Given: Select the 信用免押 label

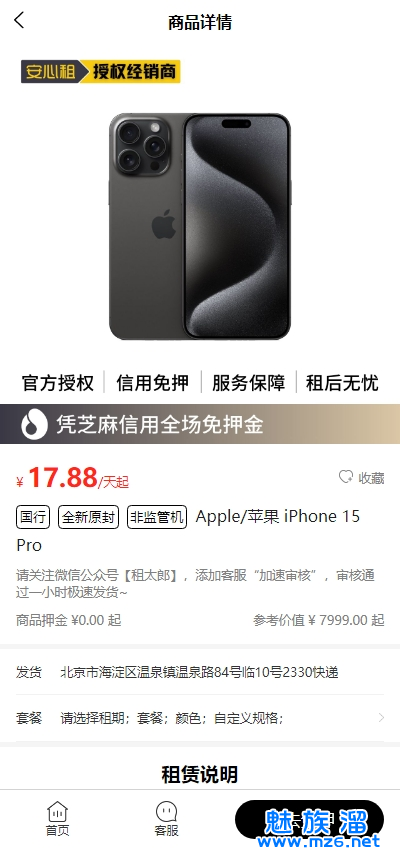Looking at the screenshot, I should pos(153,382).
